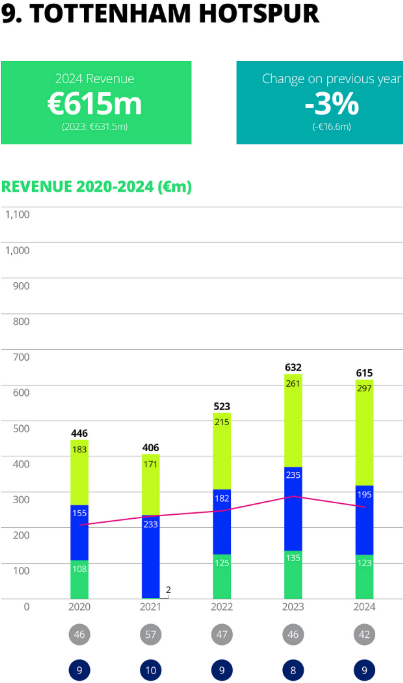Click the 2024 green segment labeled 123
The height and width of the screenshot is (683, 403).
364,577
